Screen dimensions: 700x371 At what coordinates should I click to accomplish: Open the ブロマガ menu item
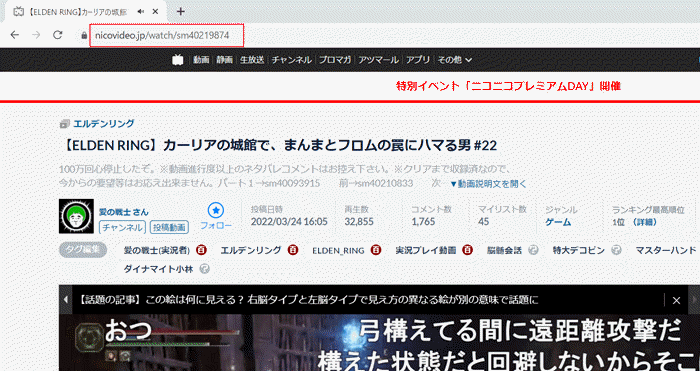pos(335,60)
